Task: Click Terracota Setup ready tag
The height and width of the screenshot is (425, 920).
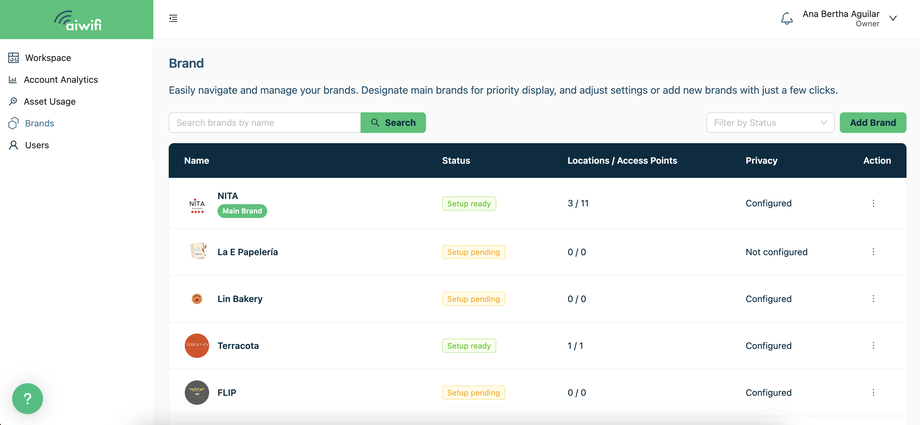Action: coord(469,346)
